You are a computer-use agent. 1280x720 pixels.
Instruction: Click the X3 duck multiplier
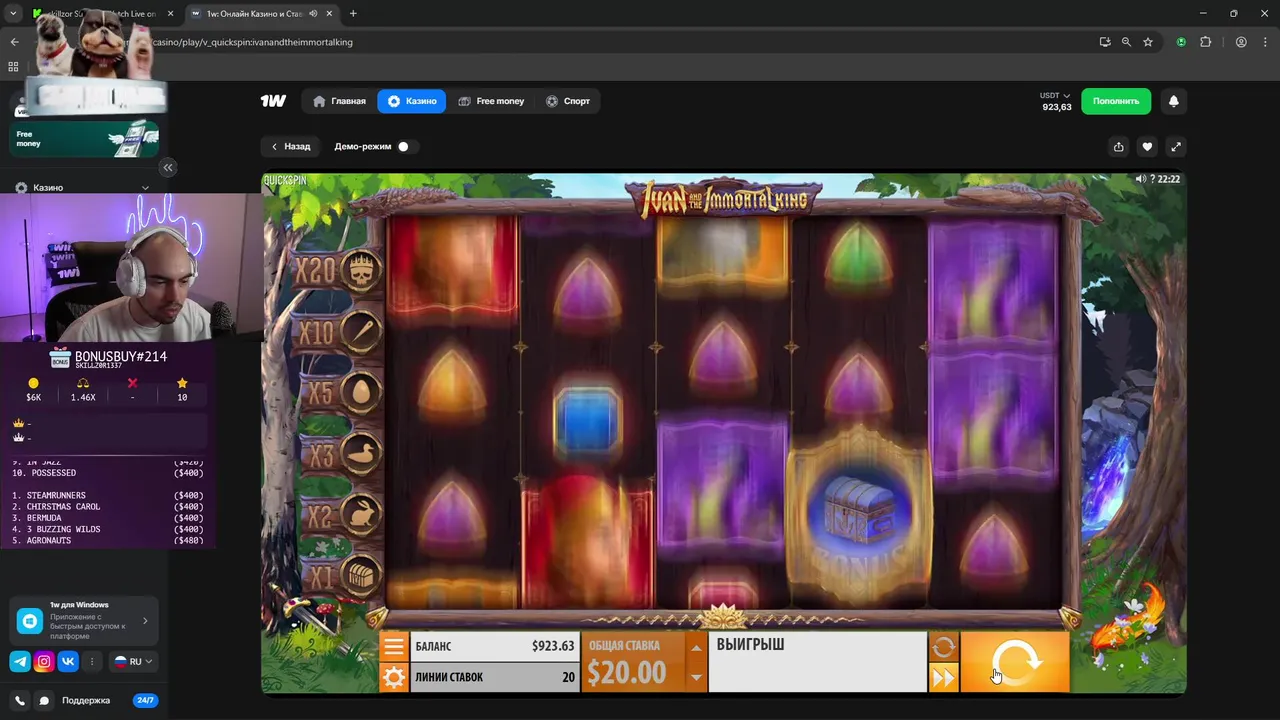click(x=340, y=455)
